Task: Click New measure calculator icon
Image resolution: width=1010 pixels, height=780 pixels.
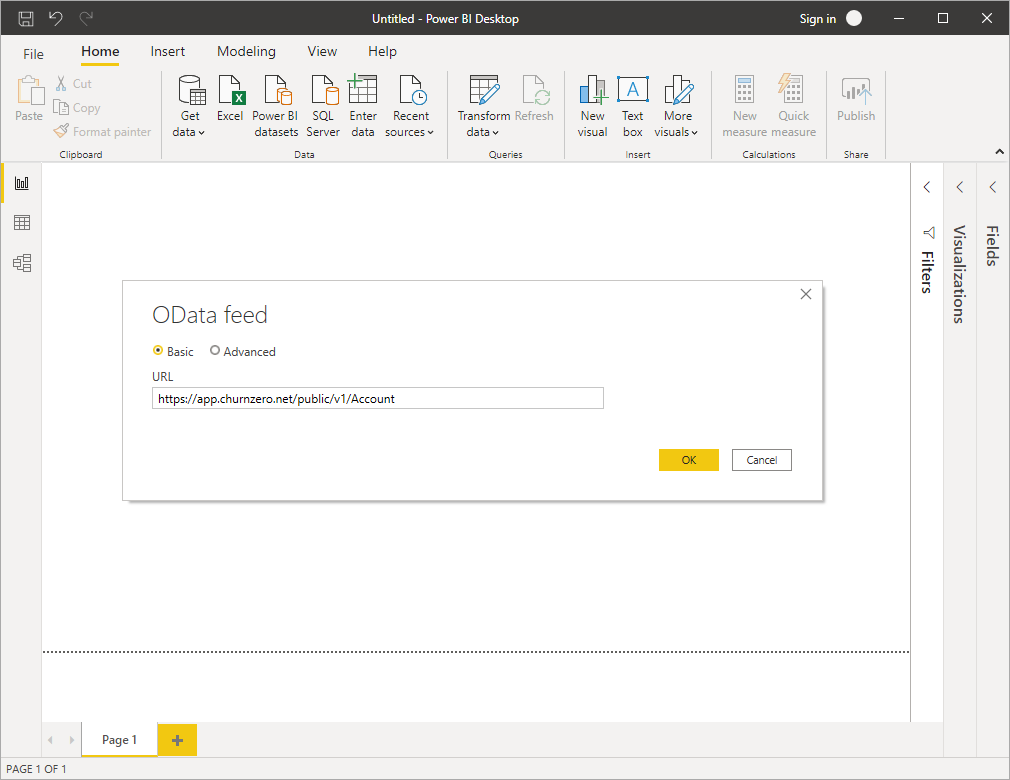Action: 745,90
